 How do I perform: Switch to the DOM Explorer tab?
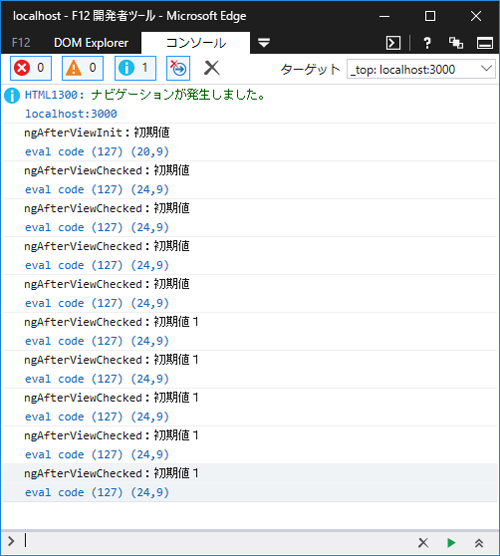[91, 43]
